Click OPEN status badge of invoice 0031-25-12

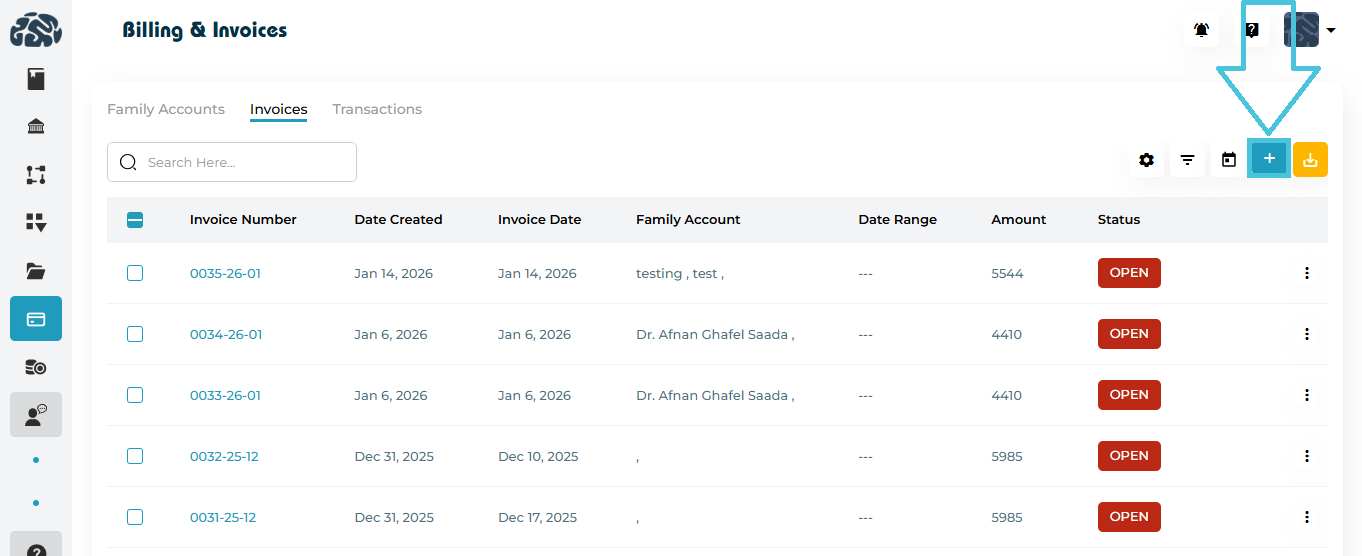coord(1129,517)
